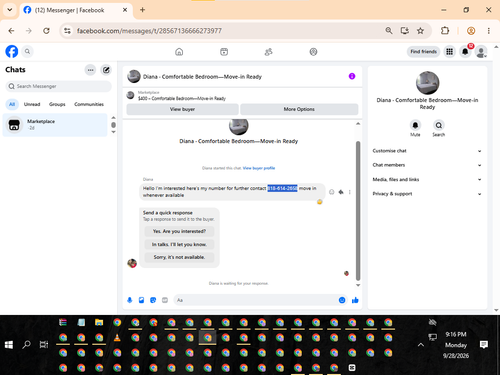Open the Facebook logo home link
The image size is (500, 375).
pos(12,52)
